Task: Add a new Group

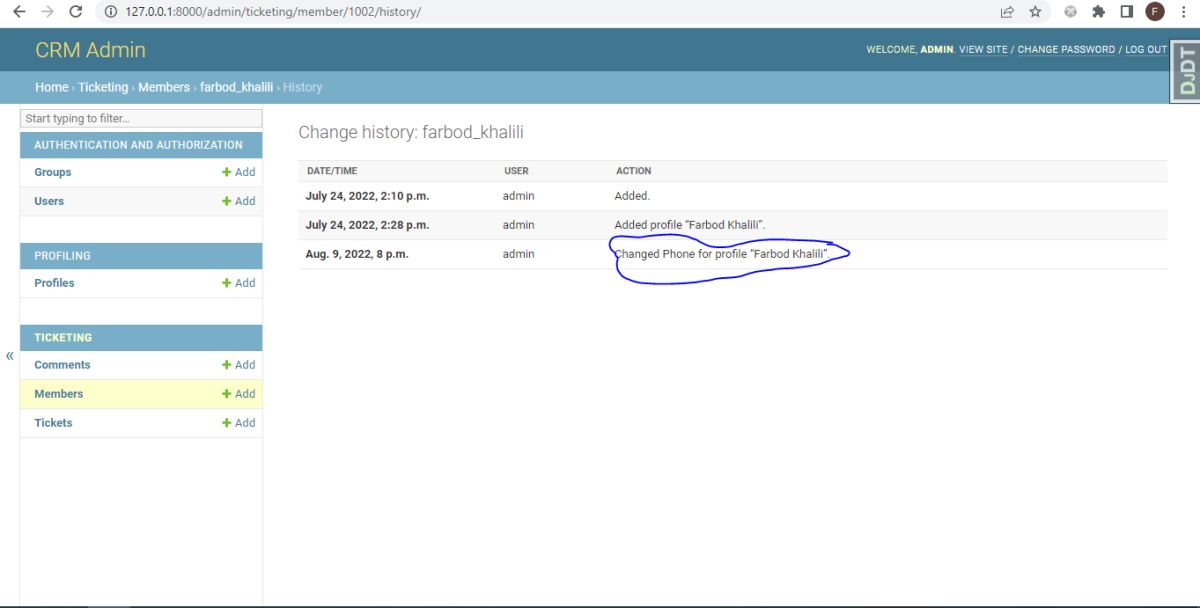Action: coord(239,172)
